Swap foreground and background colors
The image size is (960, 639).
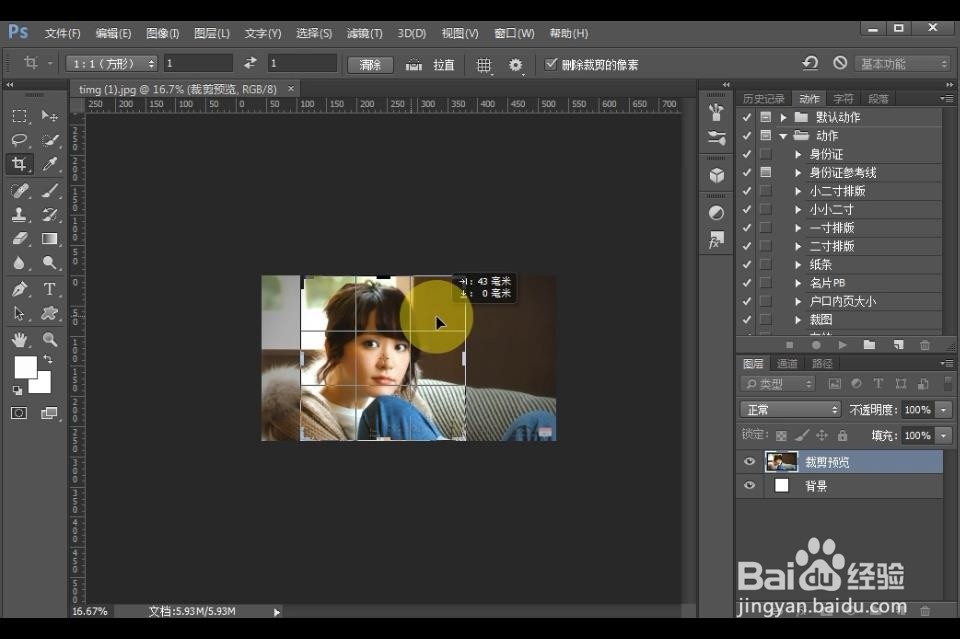[47, 359]
